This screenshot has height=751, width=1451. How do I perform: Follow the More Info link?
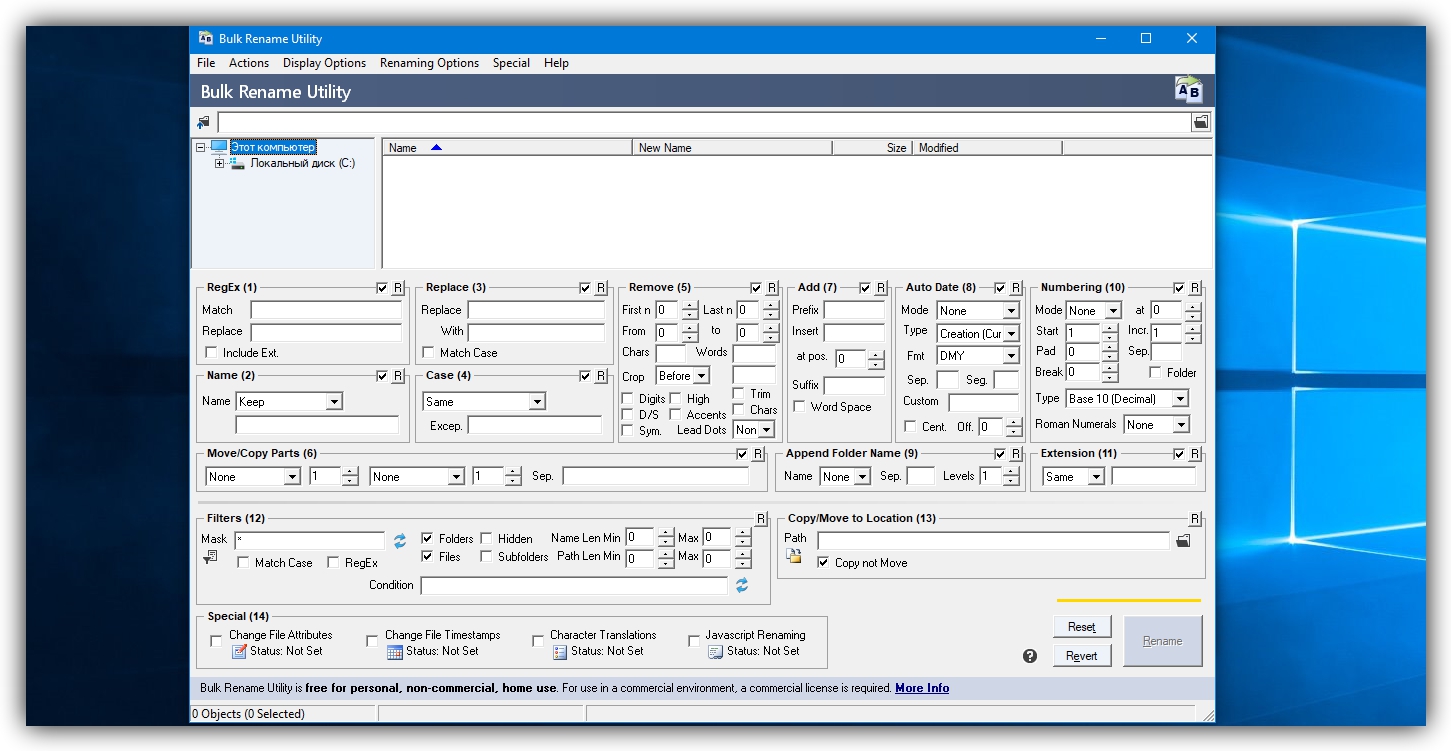pyautogui.click(x=921, y=688)
